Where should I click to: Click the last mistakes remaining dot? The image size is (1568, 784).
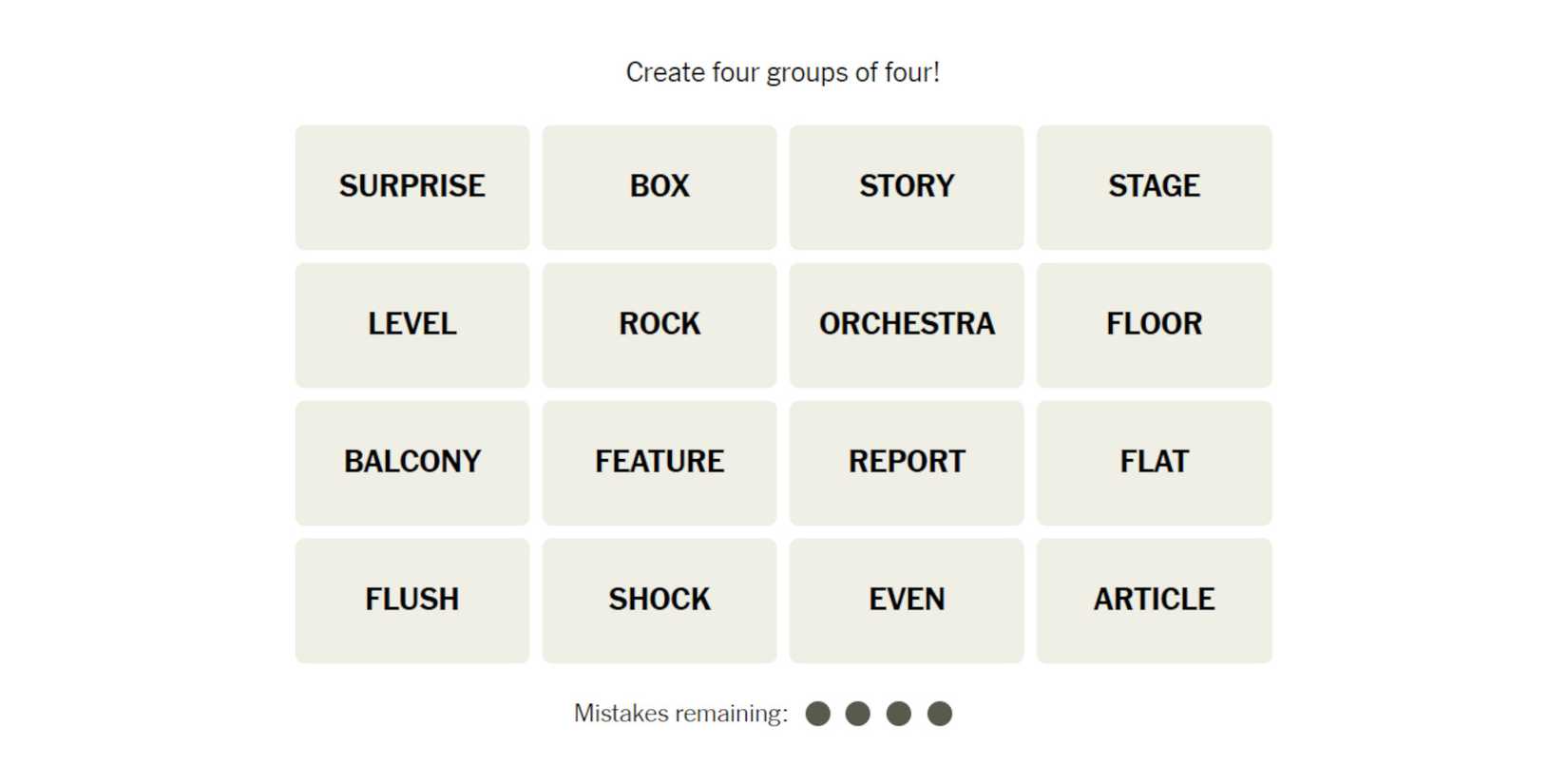(940, 714)
